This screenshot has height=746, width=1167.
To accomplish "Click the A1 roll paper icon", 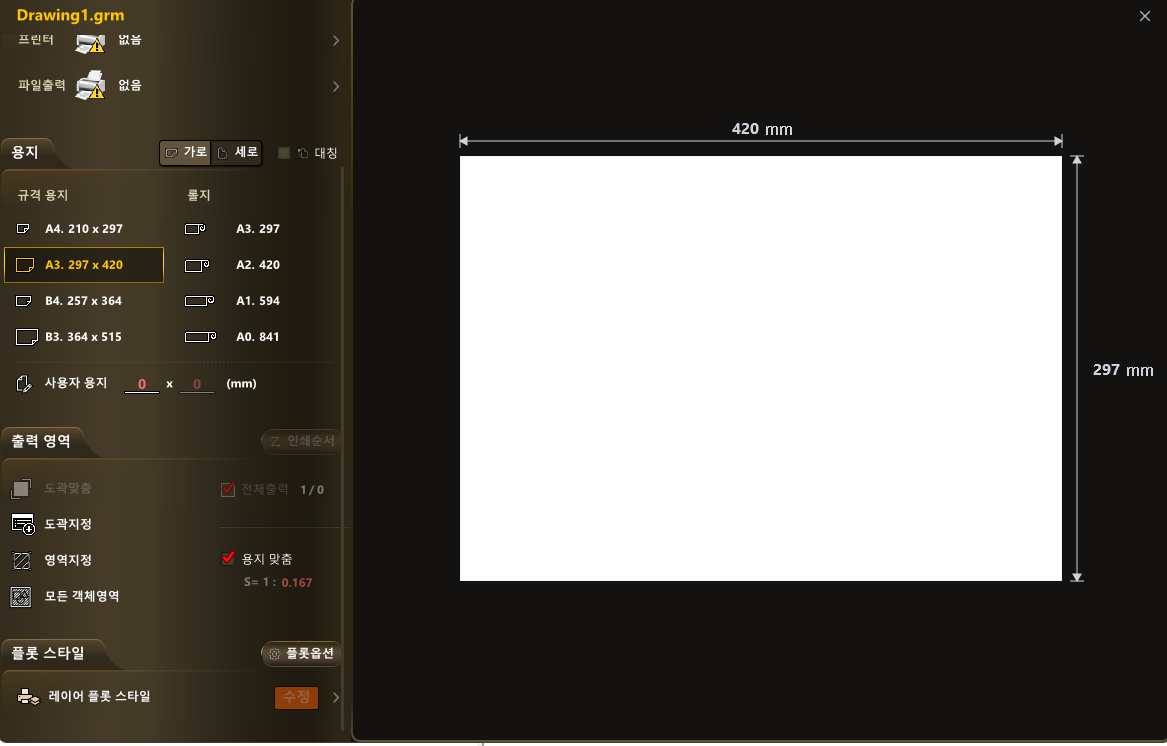I will tap(199, 301).
